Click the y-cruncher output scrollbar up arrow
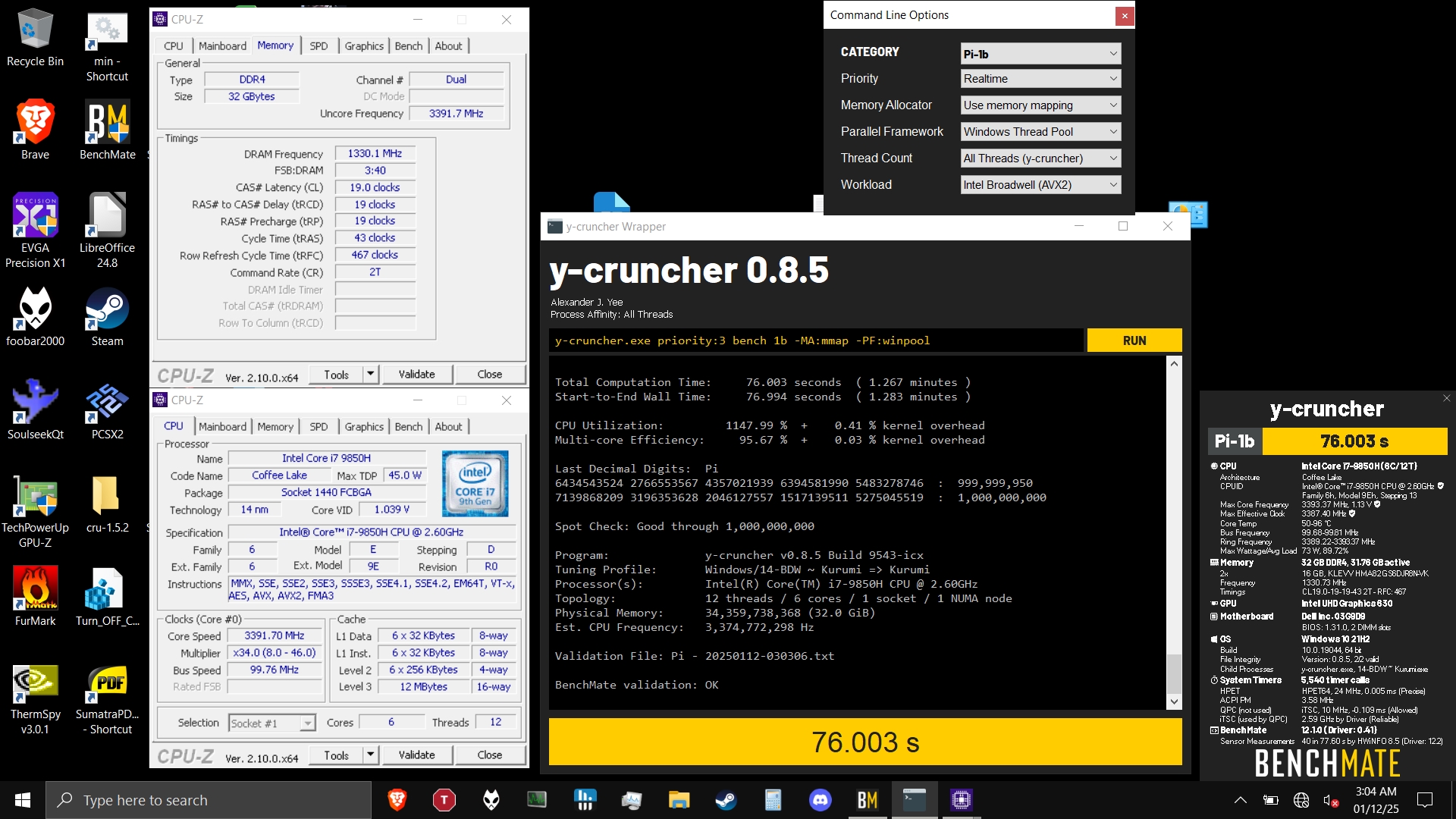This screenshot has height=819, width=1456. coord(1174,363)
